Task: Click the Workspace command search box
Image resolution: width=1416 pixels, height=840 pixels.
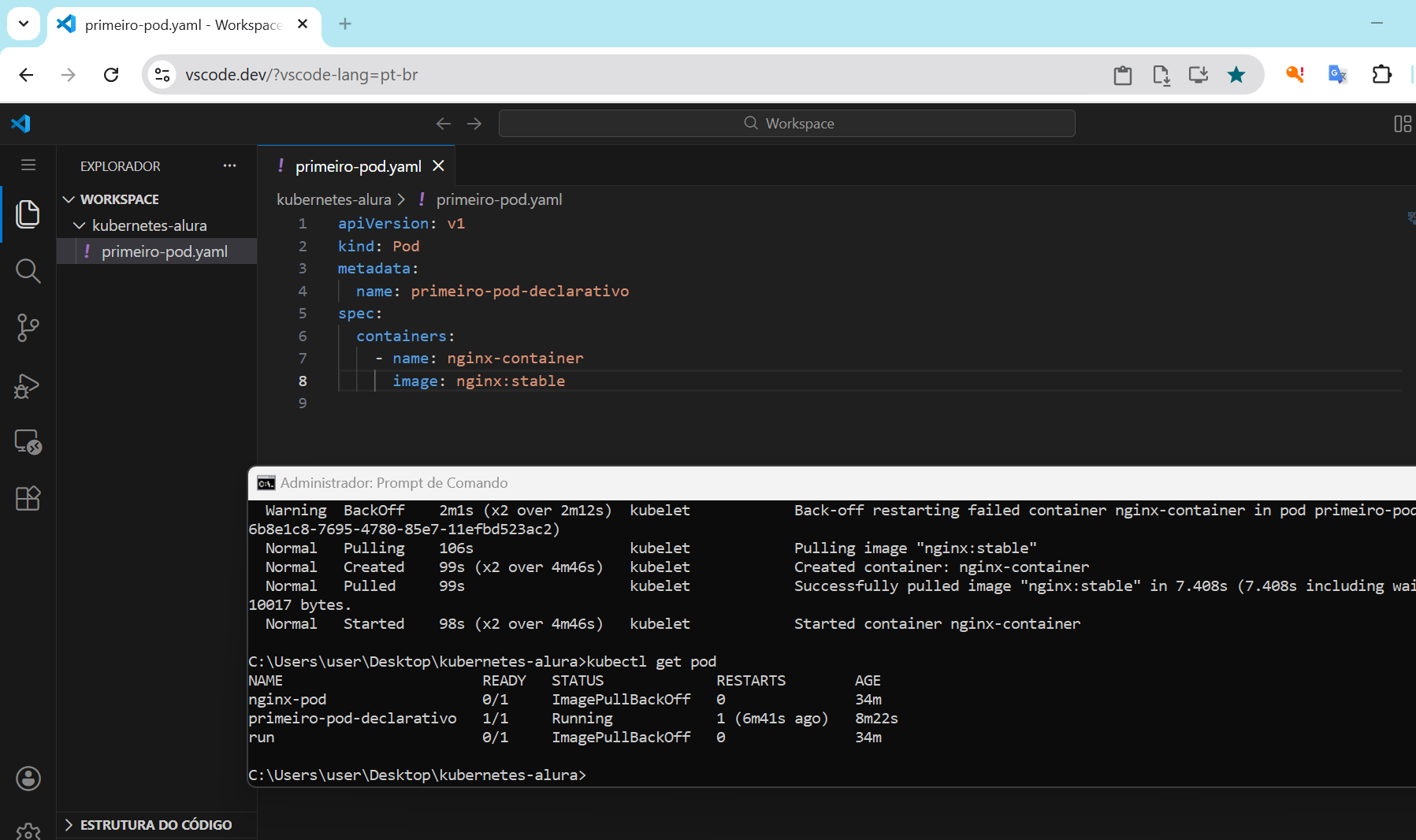Action: click(786, 124)
